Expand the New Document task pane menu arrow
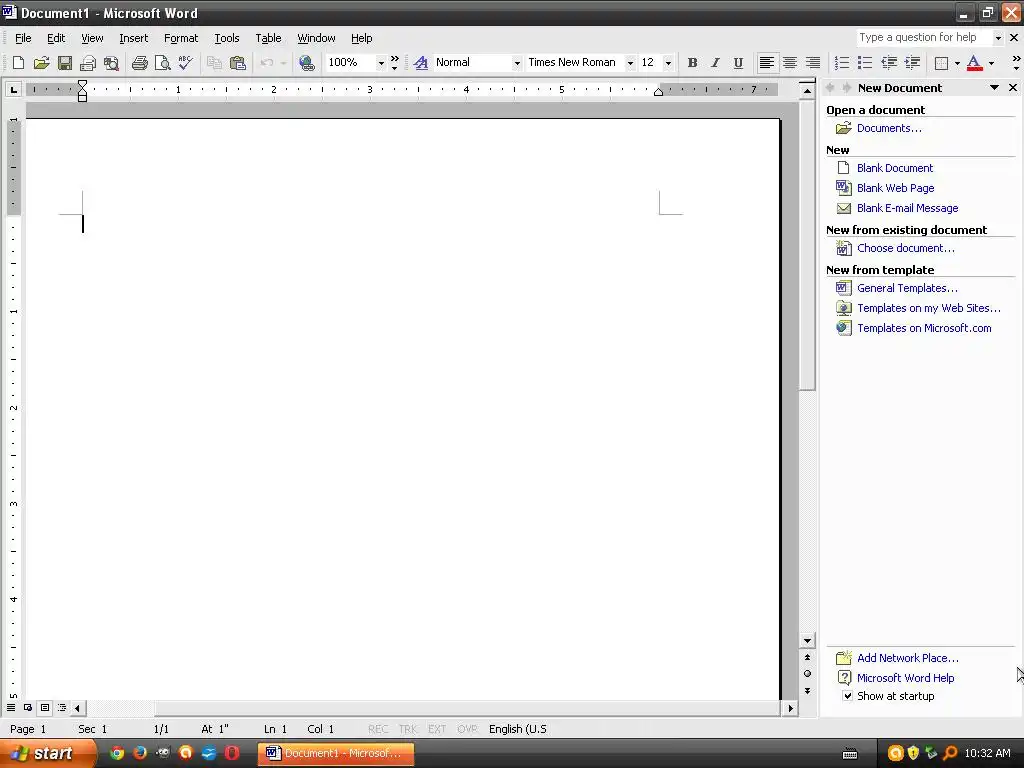Viewport: 1024px width, 768px height. (x=994, y=88)
